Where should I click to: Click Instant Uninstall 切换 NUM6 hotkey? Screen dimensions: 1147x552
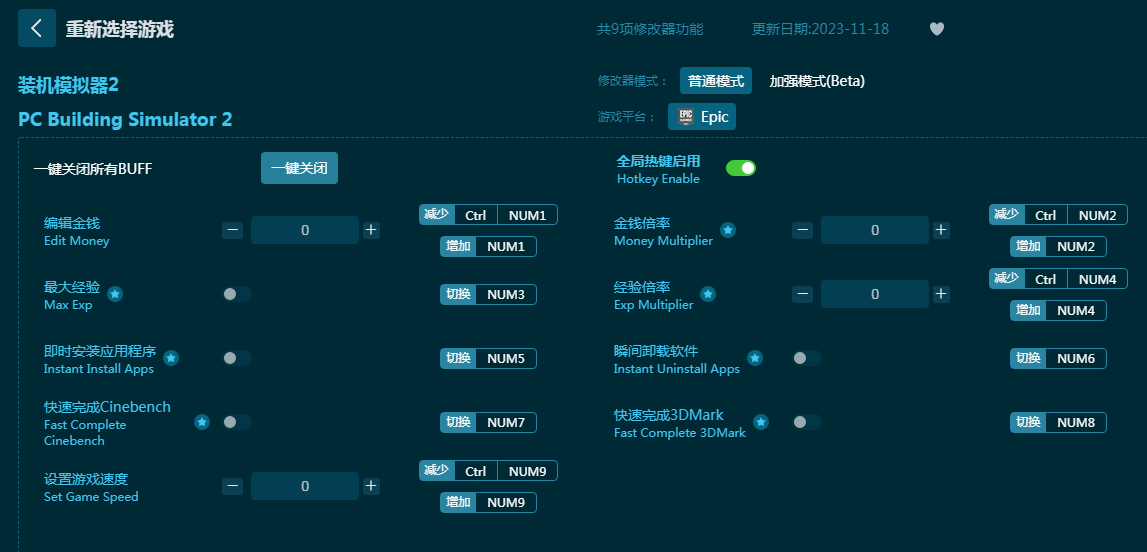point(1058,358)
